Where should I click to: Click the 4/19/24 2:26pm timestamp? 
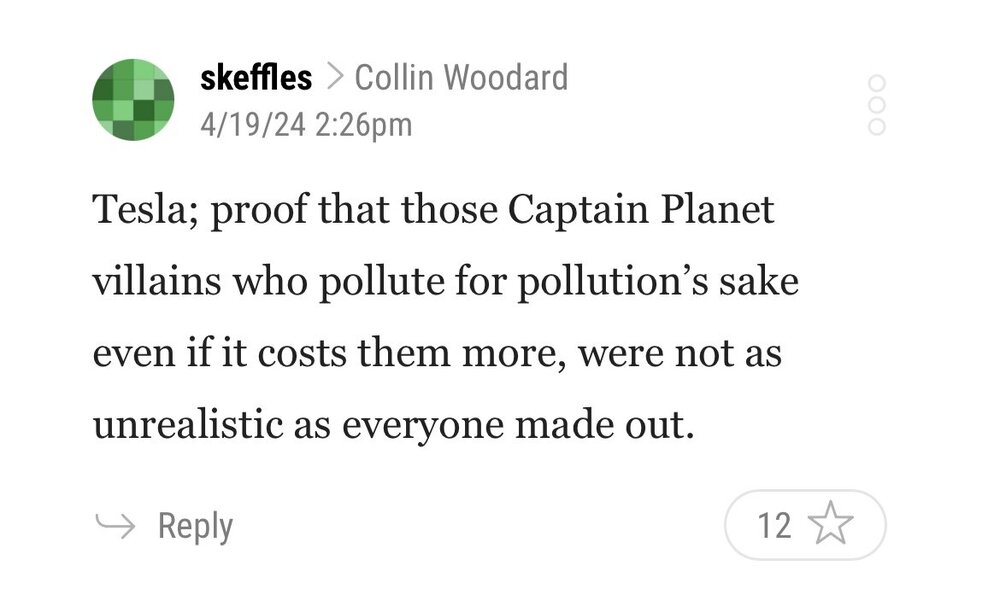(306, 125)
